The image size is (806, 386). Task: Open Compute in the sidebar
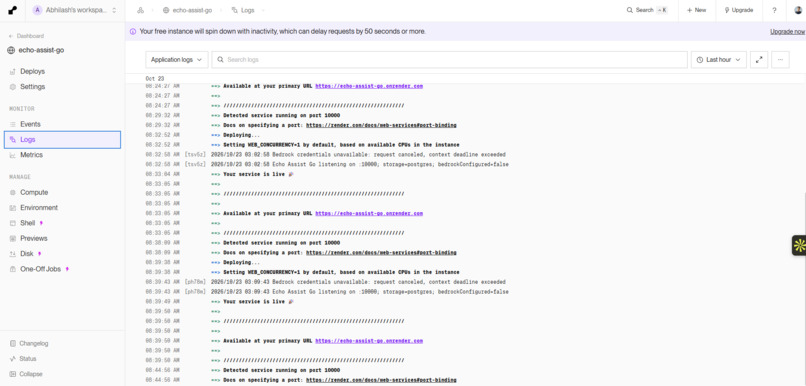34,193
